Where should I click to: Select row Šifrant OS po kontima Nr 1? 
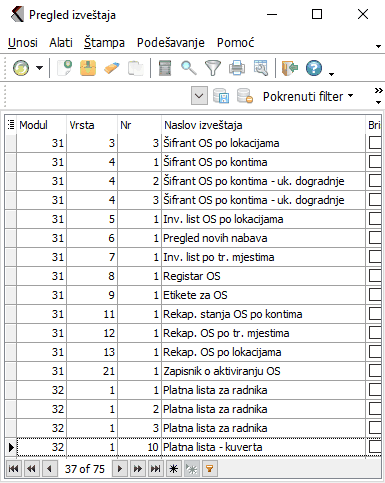[x=193, y=162]
